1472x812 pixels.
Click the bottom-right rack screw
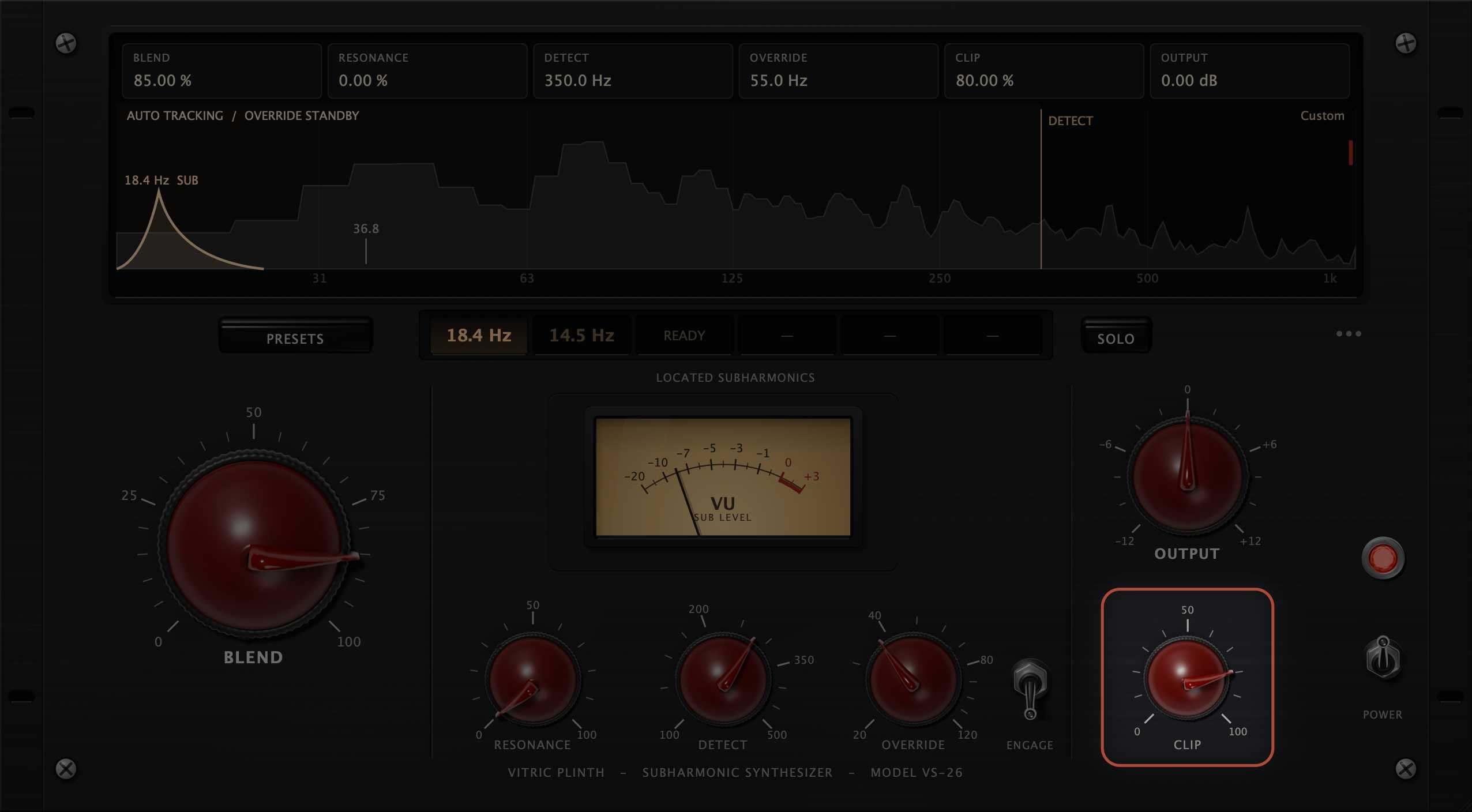pos(1406,769)
